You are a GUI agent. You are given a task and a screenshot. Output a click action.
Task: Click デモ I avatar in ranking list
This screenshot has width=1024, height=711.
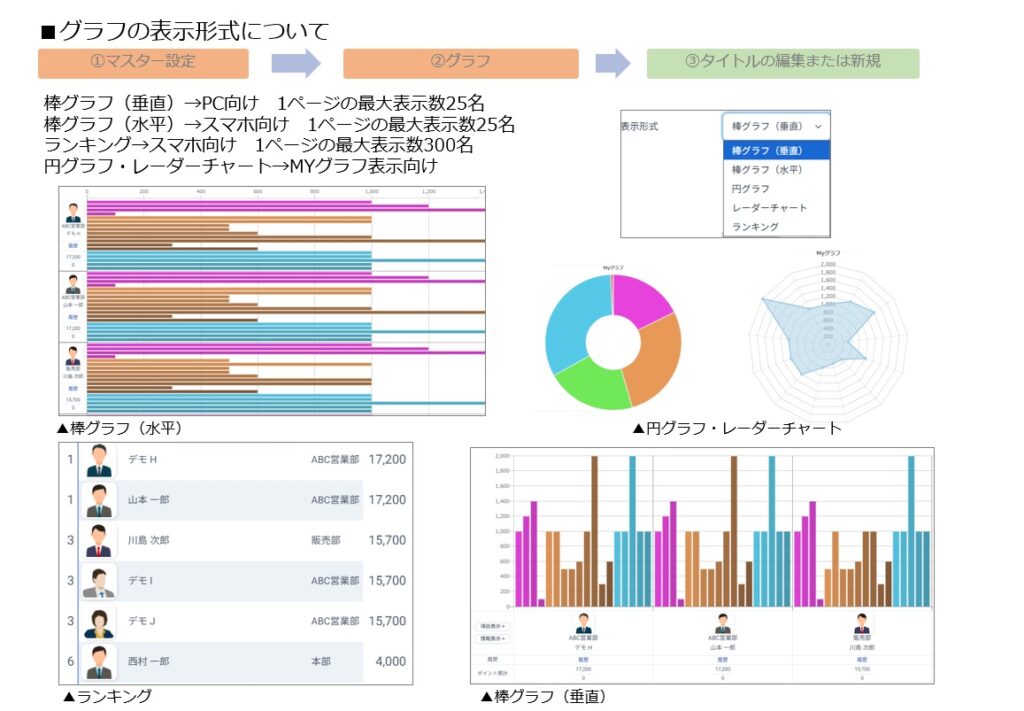click(98, 581)
